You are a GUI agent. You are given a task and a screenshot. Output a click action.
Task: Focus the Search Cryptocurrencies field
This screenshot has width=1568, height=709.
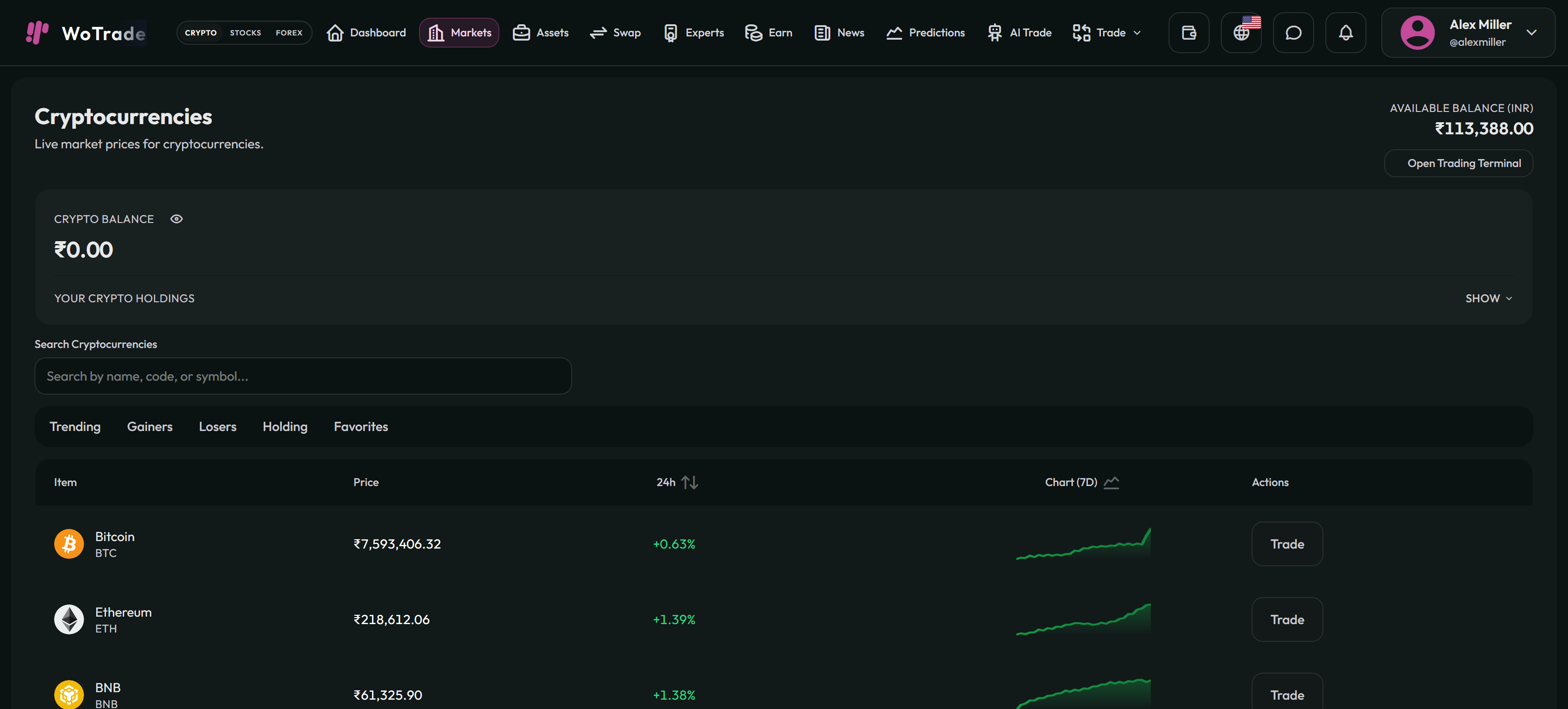coord(303,375)
